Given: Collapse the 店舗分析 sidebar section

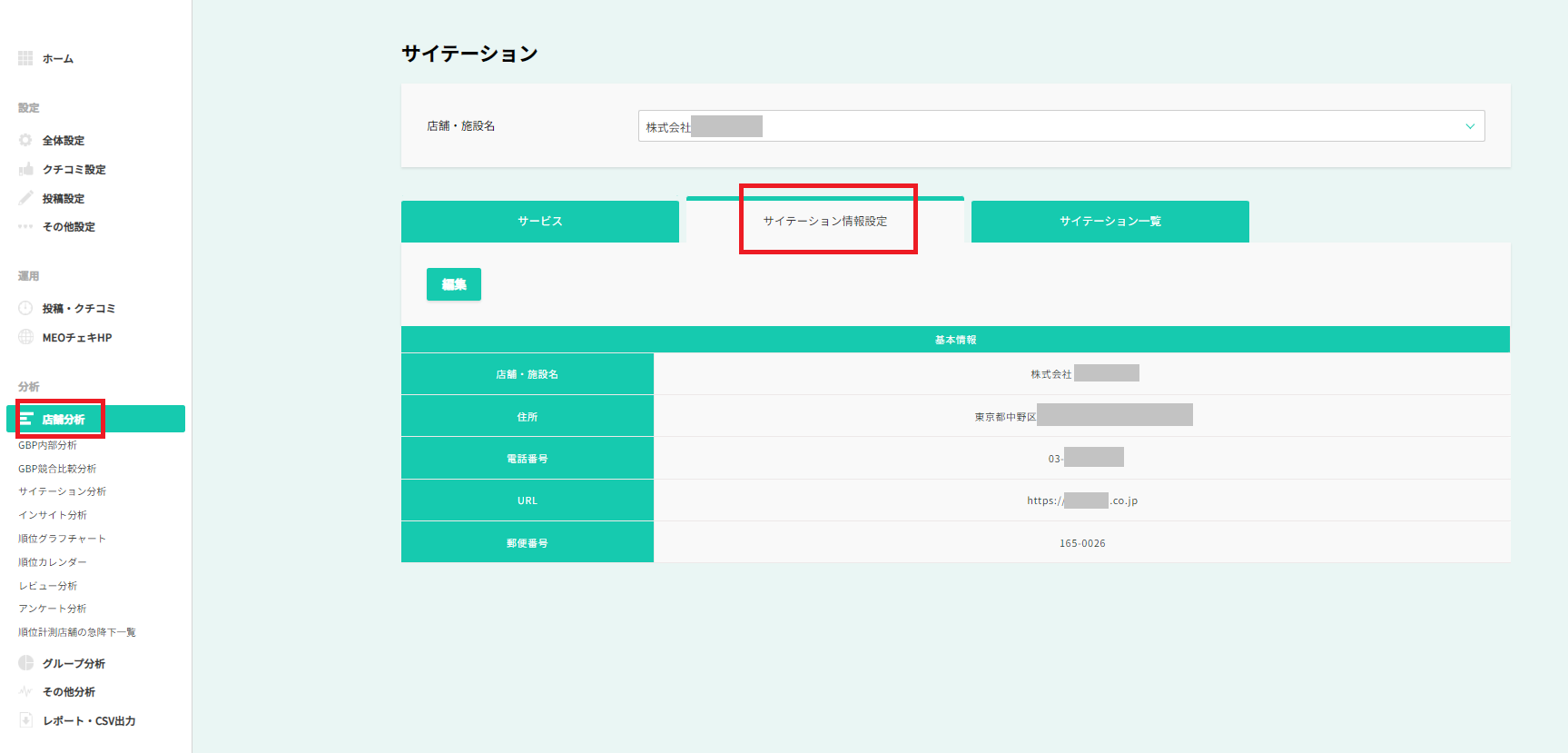Looking at the screenshot, I should point(95,419).
